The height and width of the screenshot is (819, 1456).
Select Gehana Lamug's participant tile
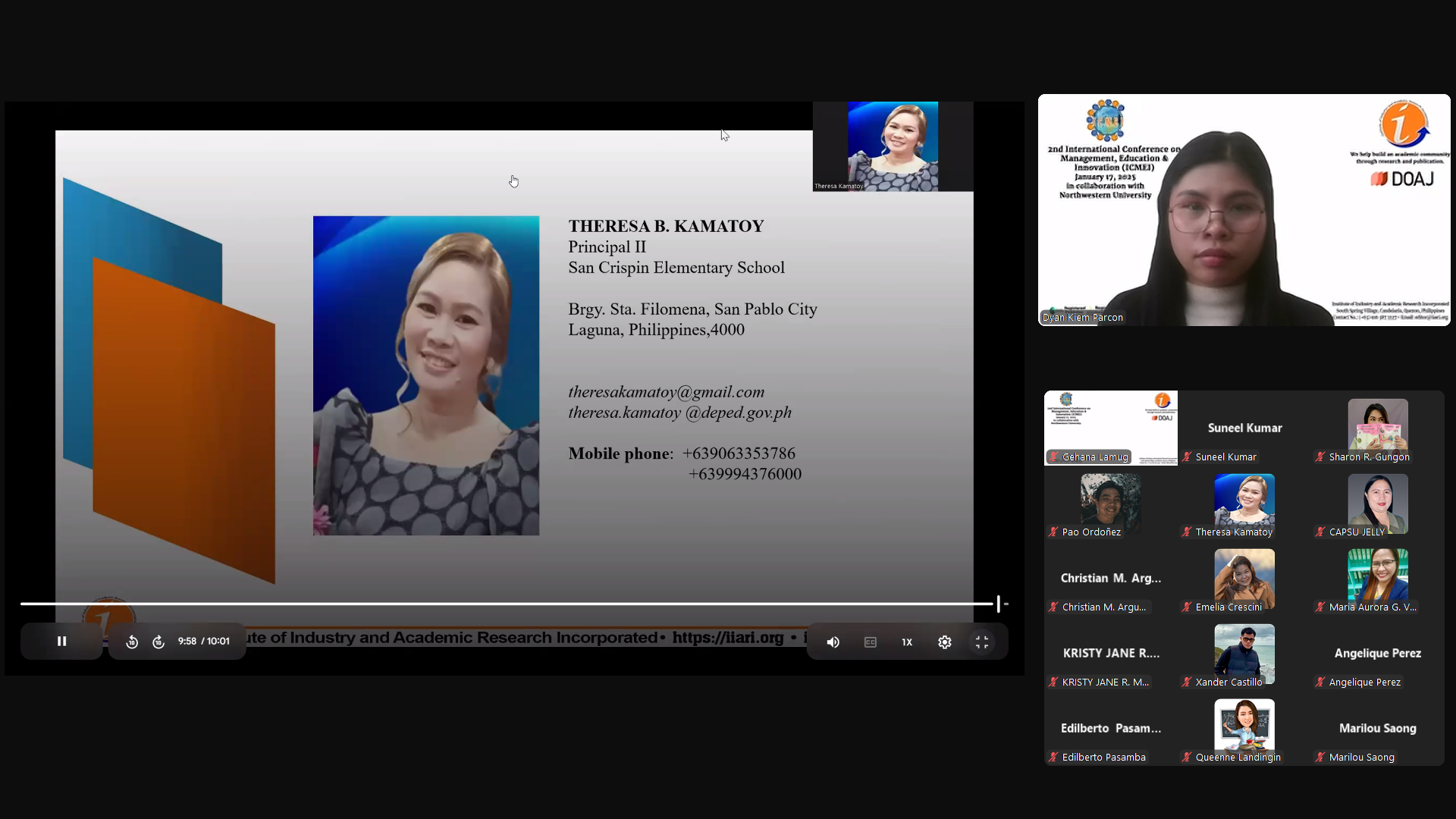[1110, 427]
